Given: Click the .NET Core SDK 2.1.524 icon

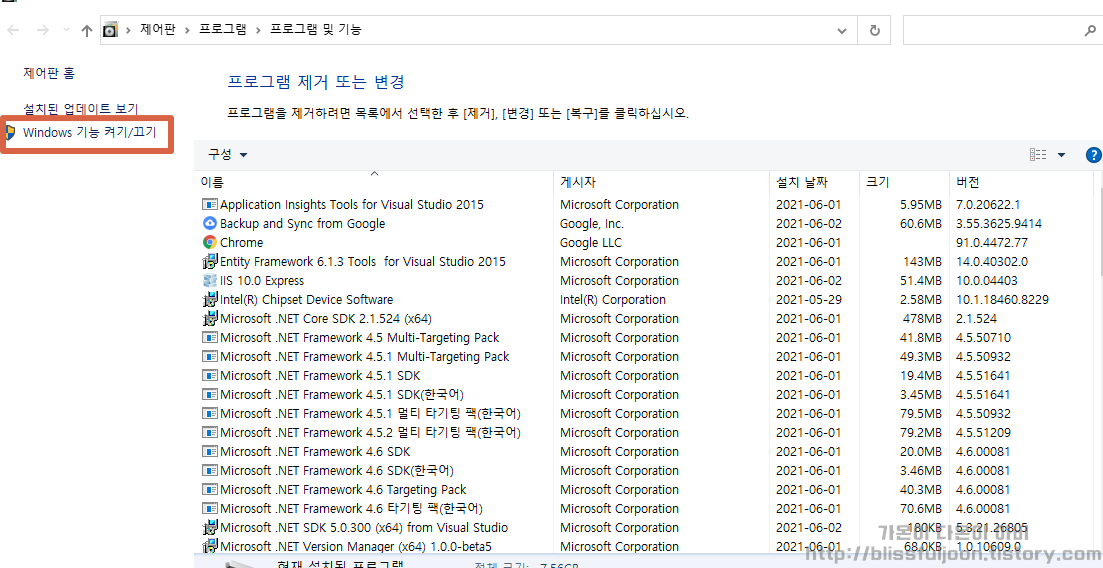Looking at the screenshot, I should click(210, 319).
